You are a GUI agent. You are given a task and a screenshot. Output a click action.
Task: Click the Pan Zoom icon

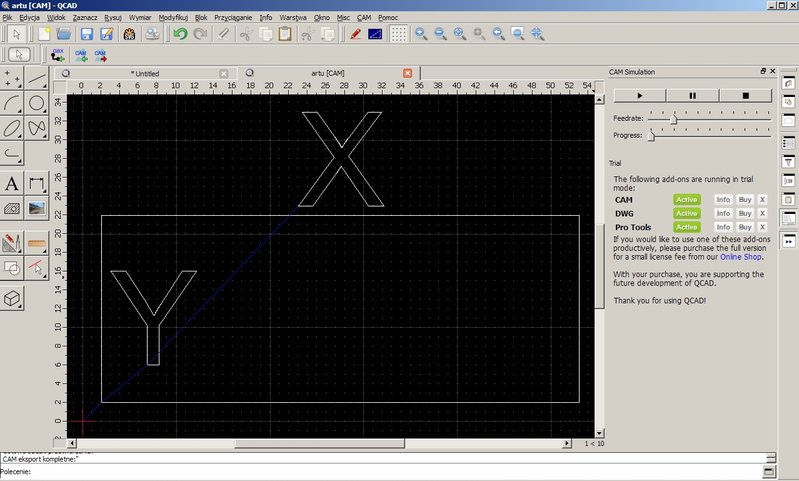537,34
